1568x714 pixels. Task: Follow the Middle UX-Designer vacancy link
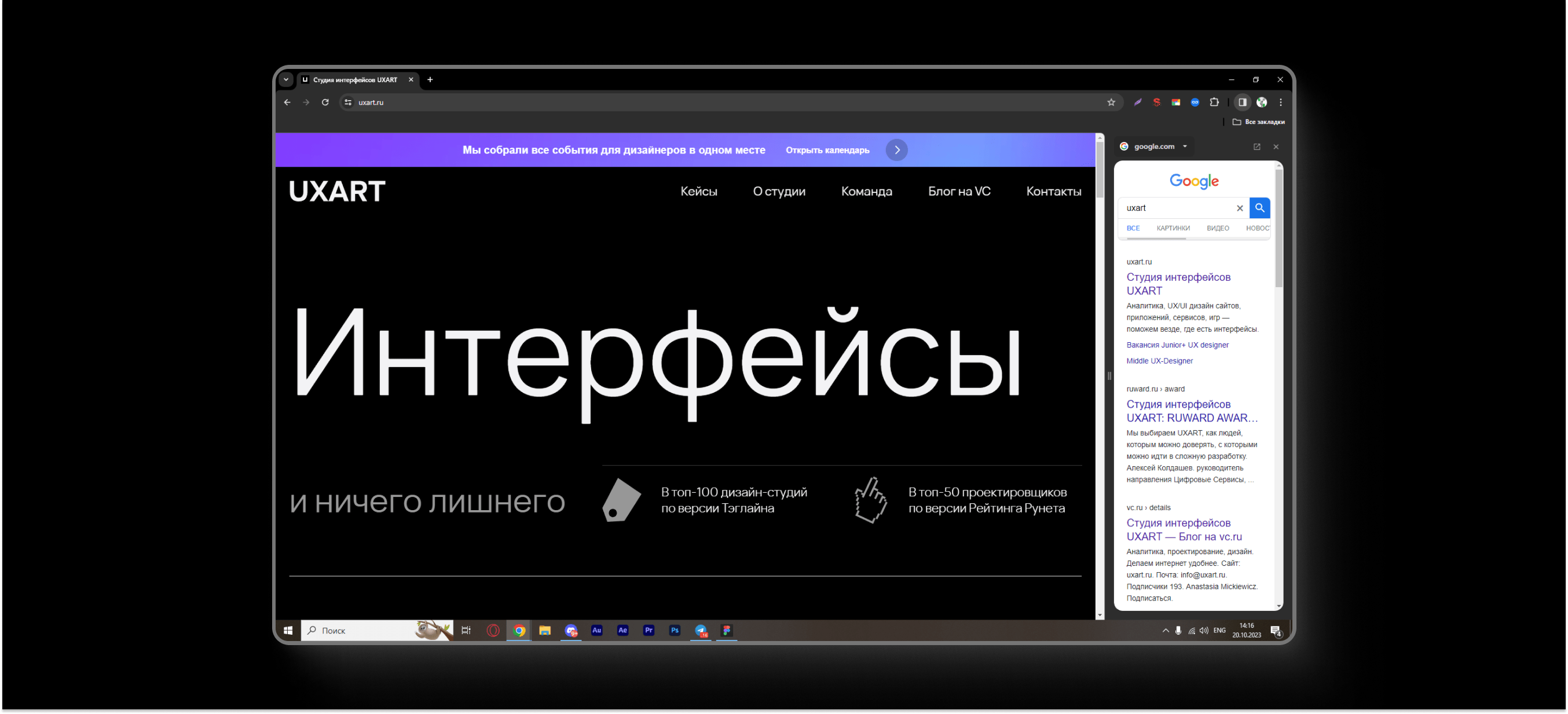pyautogui.click(x=1159, y=360)
